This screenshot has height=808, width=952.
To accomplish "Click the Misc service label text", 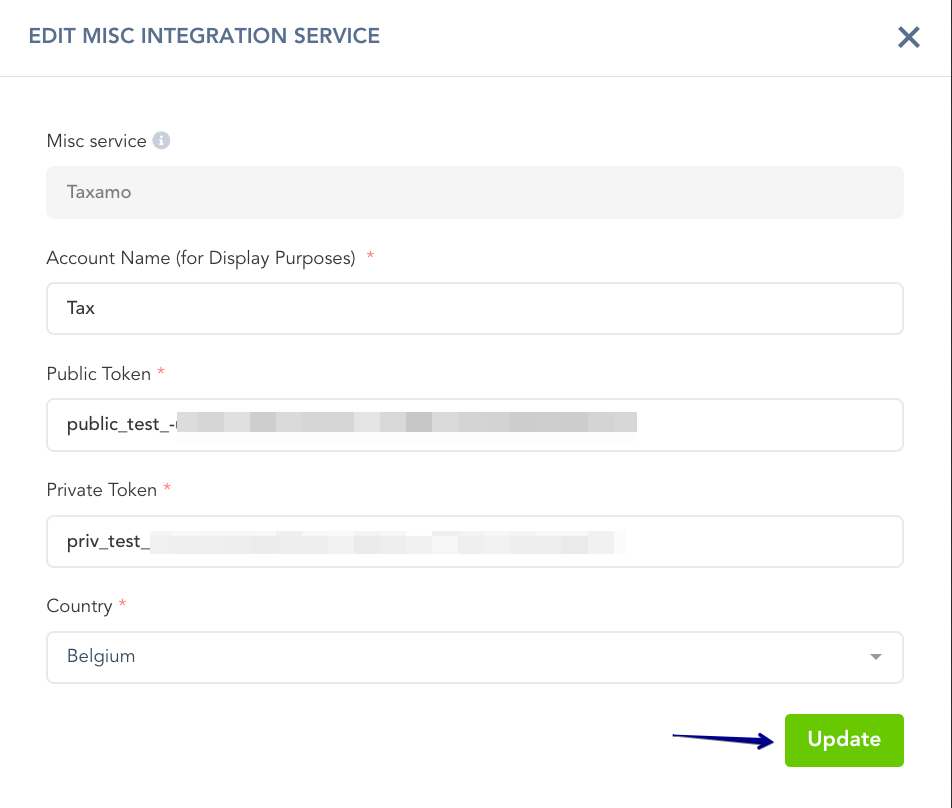I will [96, 141].
